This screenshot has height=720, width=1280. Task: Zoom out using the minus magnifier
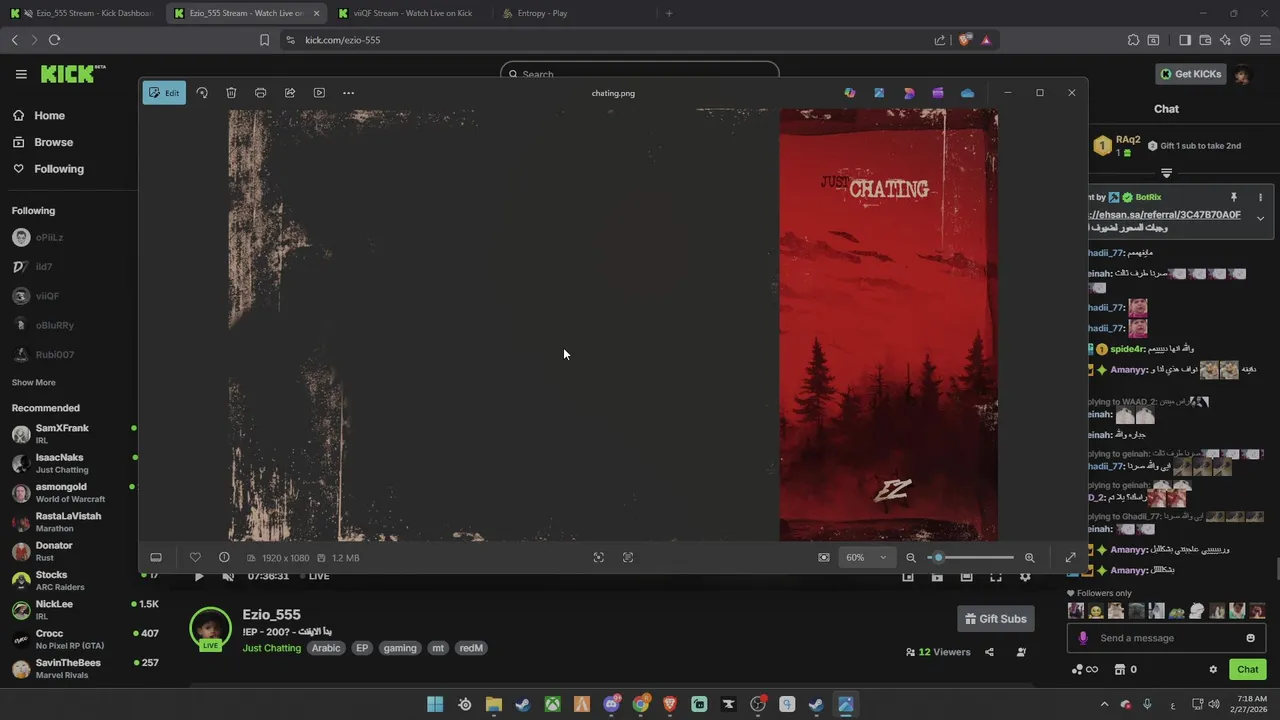tap(911, 558)
